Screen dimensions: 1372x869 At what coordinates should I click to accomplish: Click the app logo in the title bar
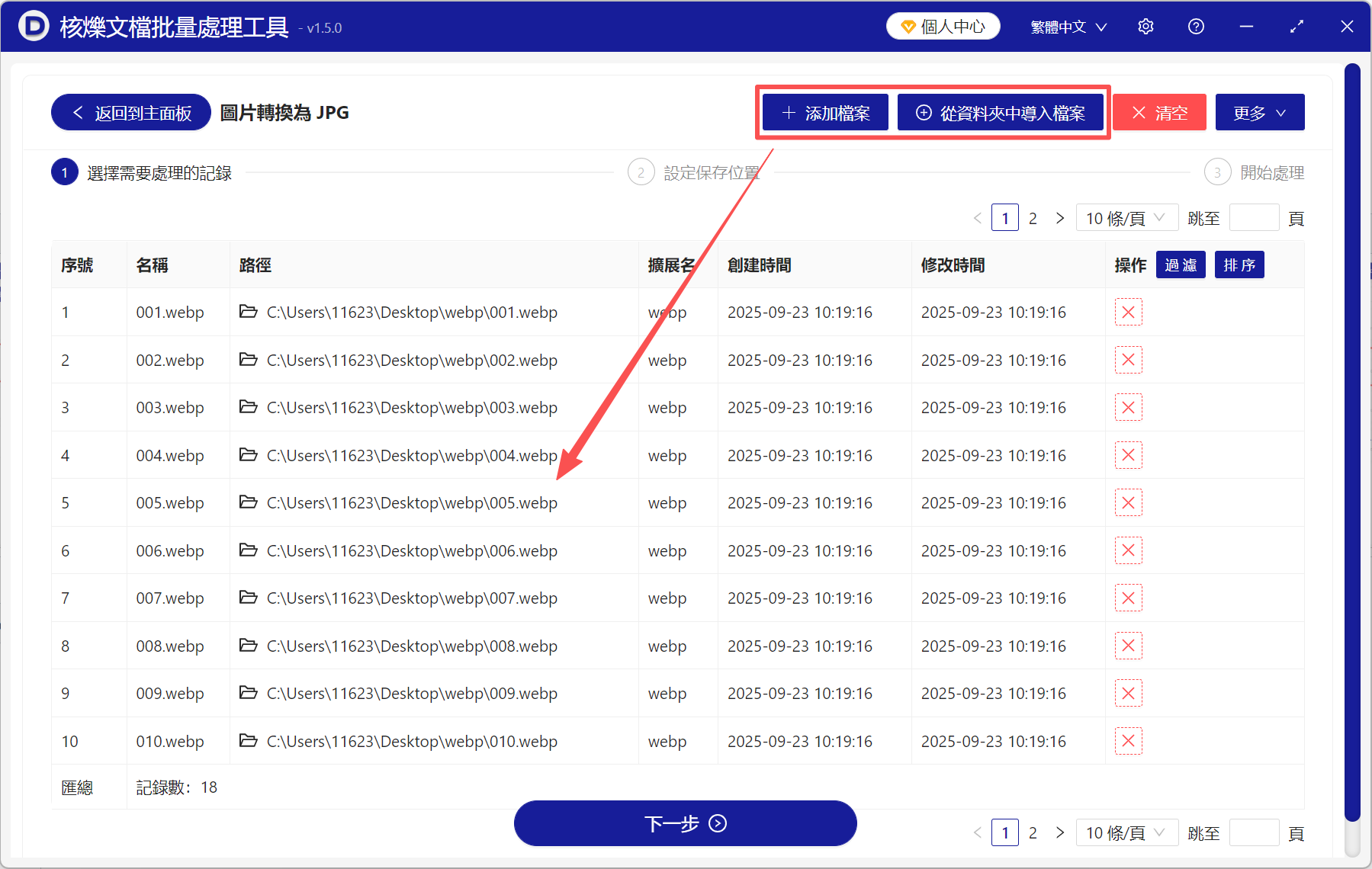click(x=32, y=26)
